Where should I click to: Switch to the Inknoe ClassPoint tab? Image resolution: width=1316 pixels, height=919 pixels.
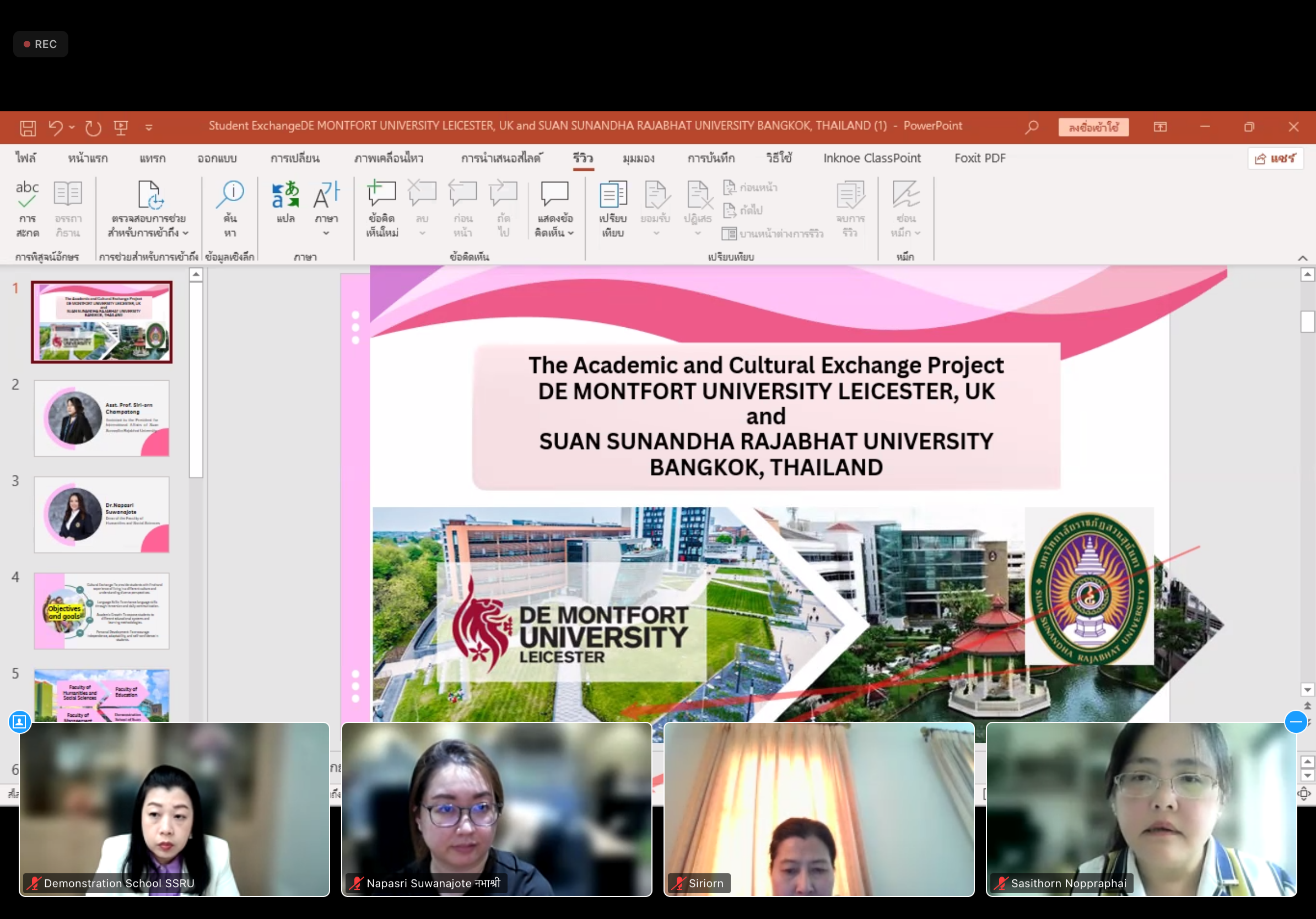pyautogui.click(x=871, y=158)
